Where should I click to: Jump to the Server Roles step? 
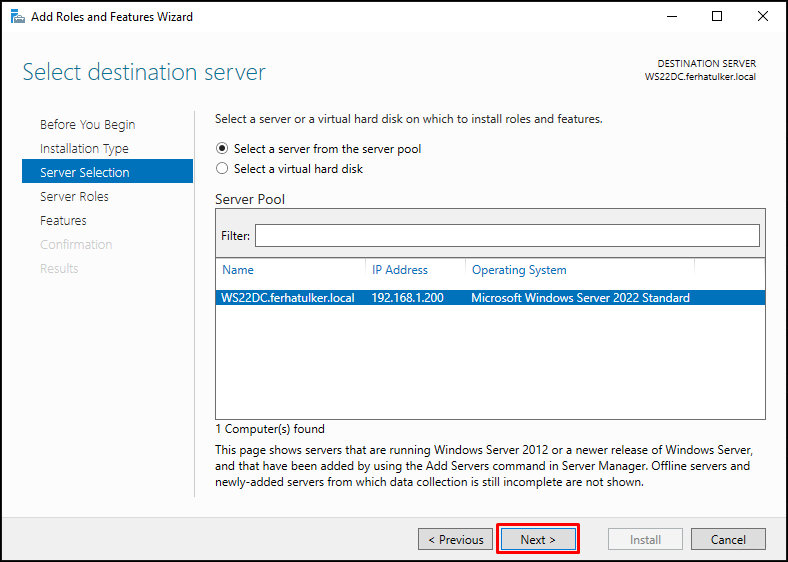pos(74,197)
